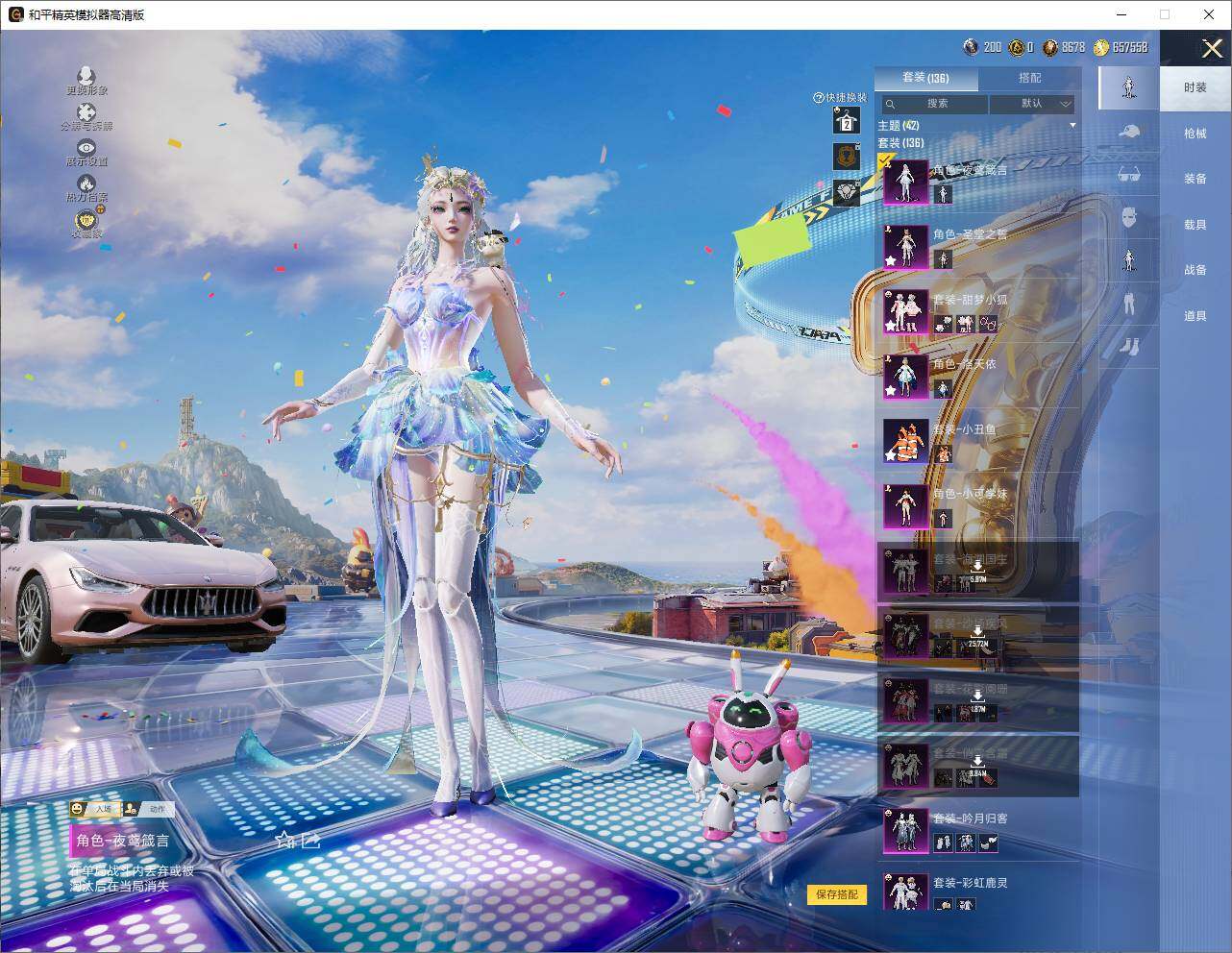This screenshot has width=1232, height=953.
Task: Click the 快捷换装 help question mark
Action: coord(819,98)
